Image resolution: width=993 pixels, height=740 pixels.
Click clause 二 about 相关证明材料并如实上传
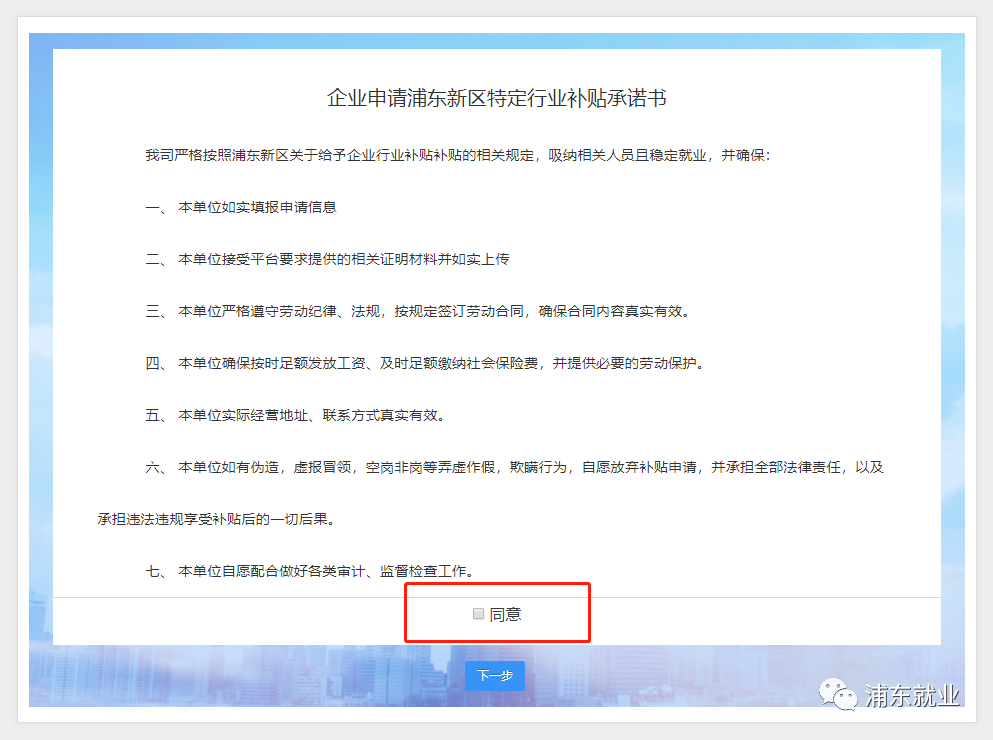327,260
